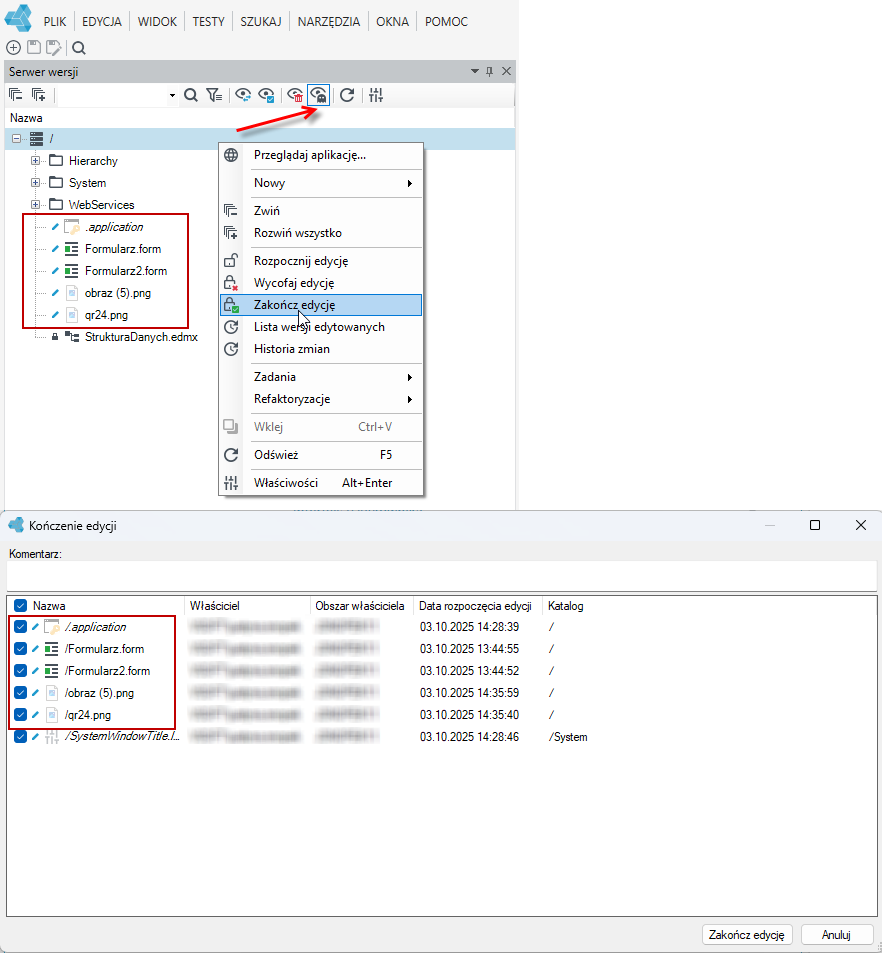Select Wycofaj edycję in the context menu
The width and height of the screenshot is (882, 953).
(321, 283)
